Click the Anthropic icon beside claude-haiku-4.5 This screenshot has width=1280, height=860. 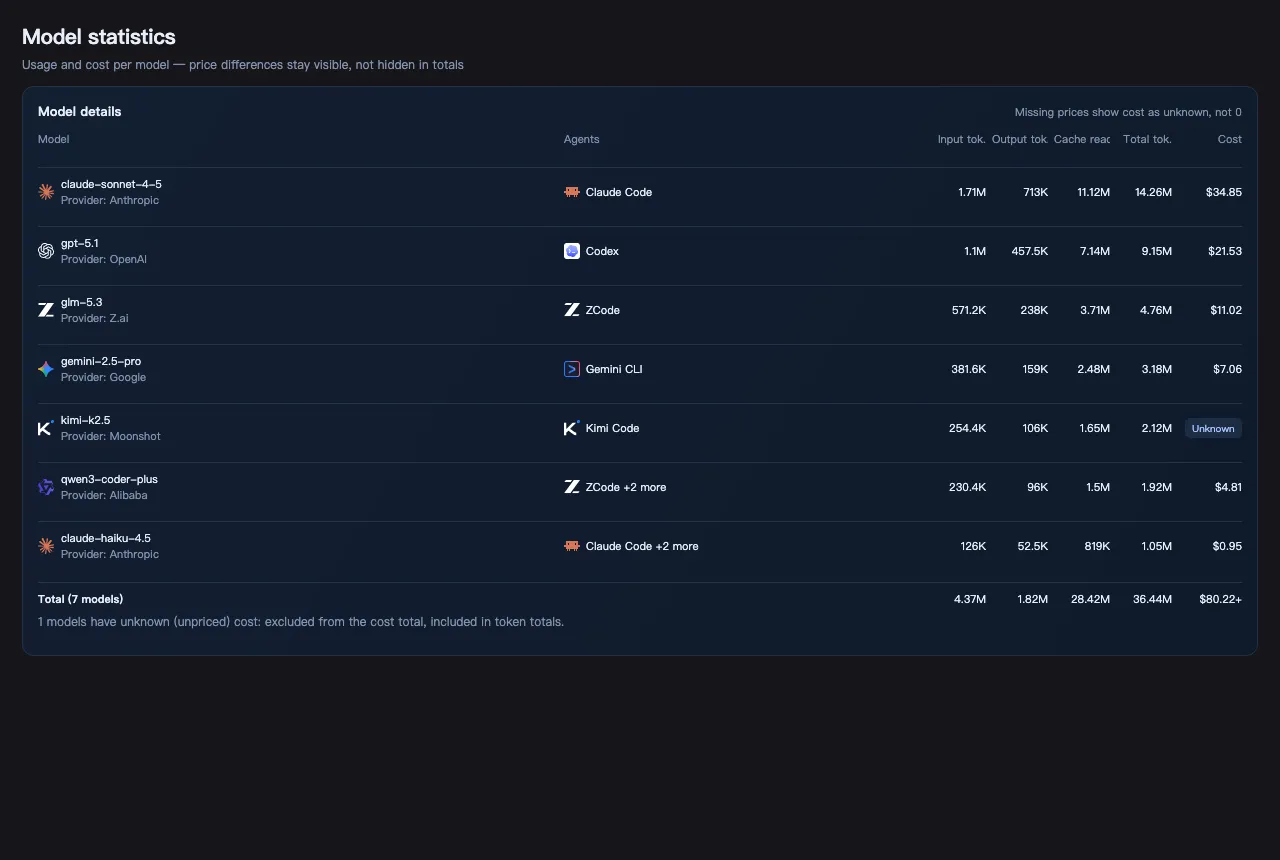(x=46, y=546)
